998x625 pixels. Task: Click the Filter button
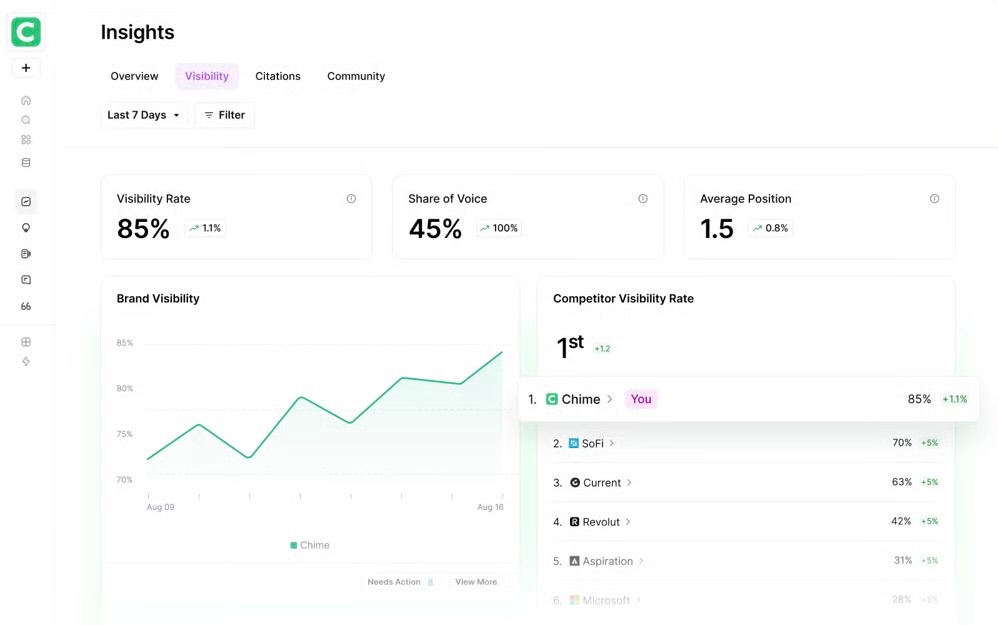pyautogui.click(x=225, y=115)
